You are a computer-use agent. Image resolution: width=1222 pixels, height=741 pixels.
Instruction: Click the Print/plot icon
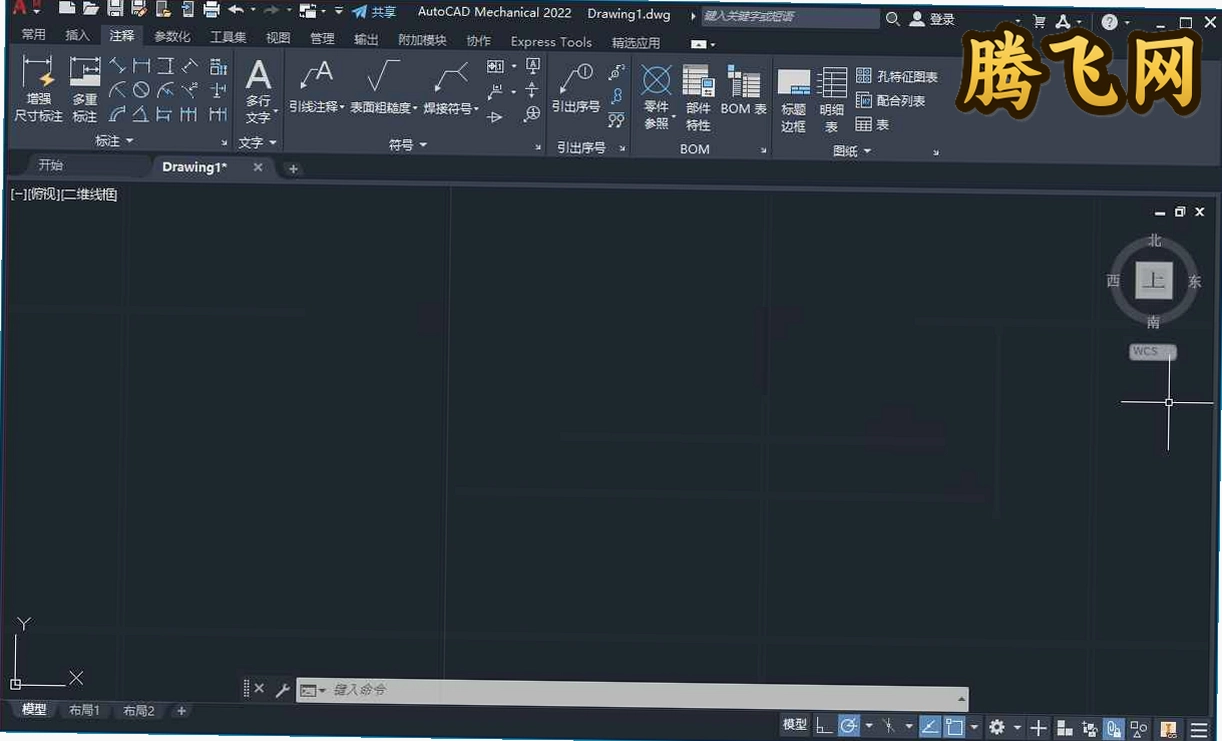click(211, 10)
